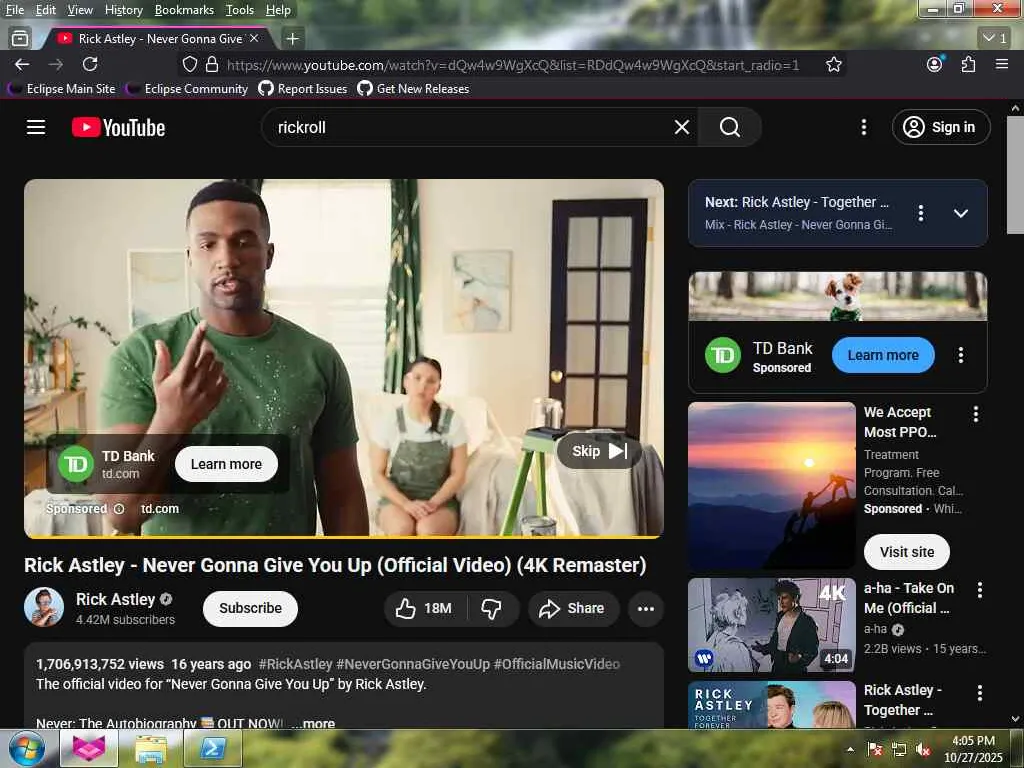The width and height of the screenshot is (1024, 768).
Task: Open the dog banner ad image
Action: [838, 296]
